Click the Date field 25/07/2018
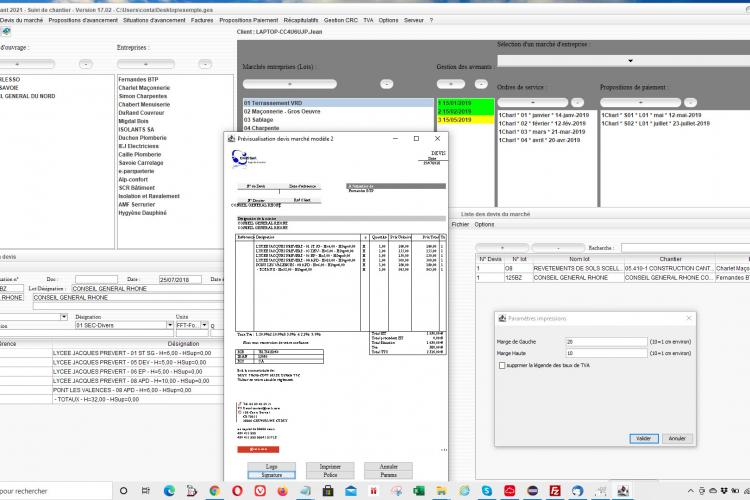Screen dimensions: 750x500 pos(180,279)
